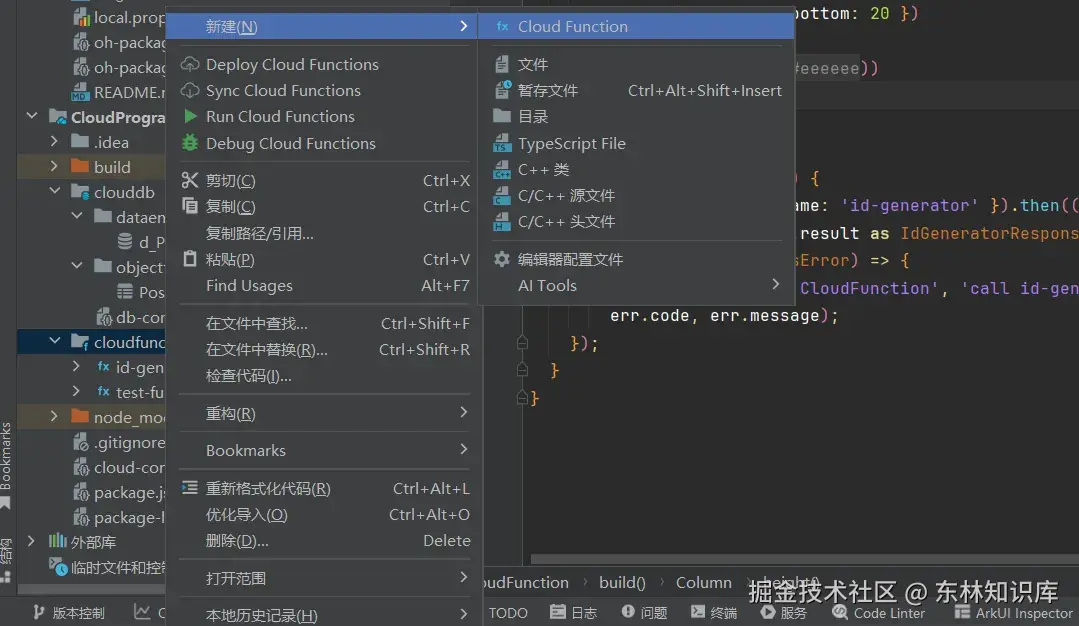This screenshot has width=1079, height=626.
Task: Expand the node_modules folder
Action: (x=54, y=416)
